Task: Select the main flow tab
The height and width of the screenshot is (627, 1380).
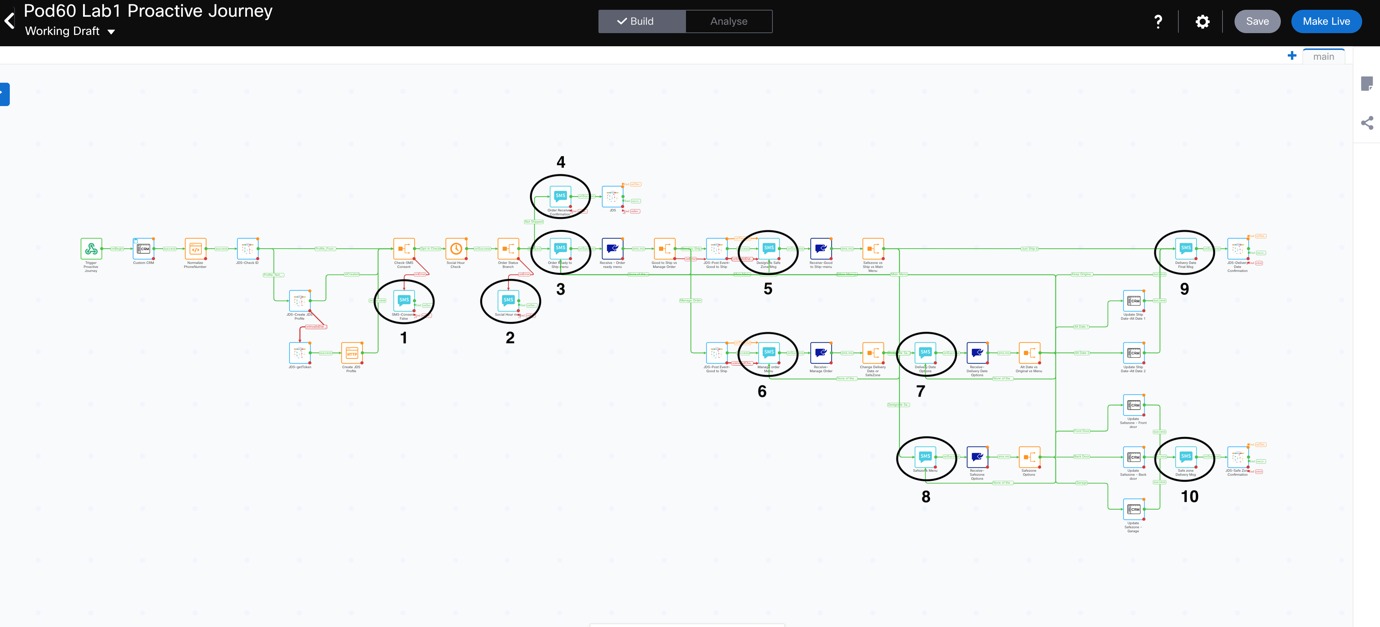Action: click(1323, 56)
